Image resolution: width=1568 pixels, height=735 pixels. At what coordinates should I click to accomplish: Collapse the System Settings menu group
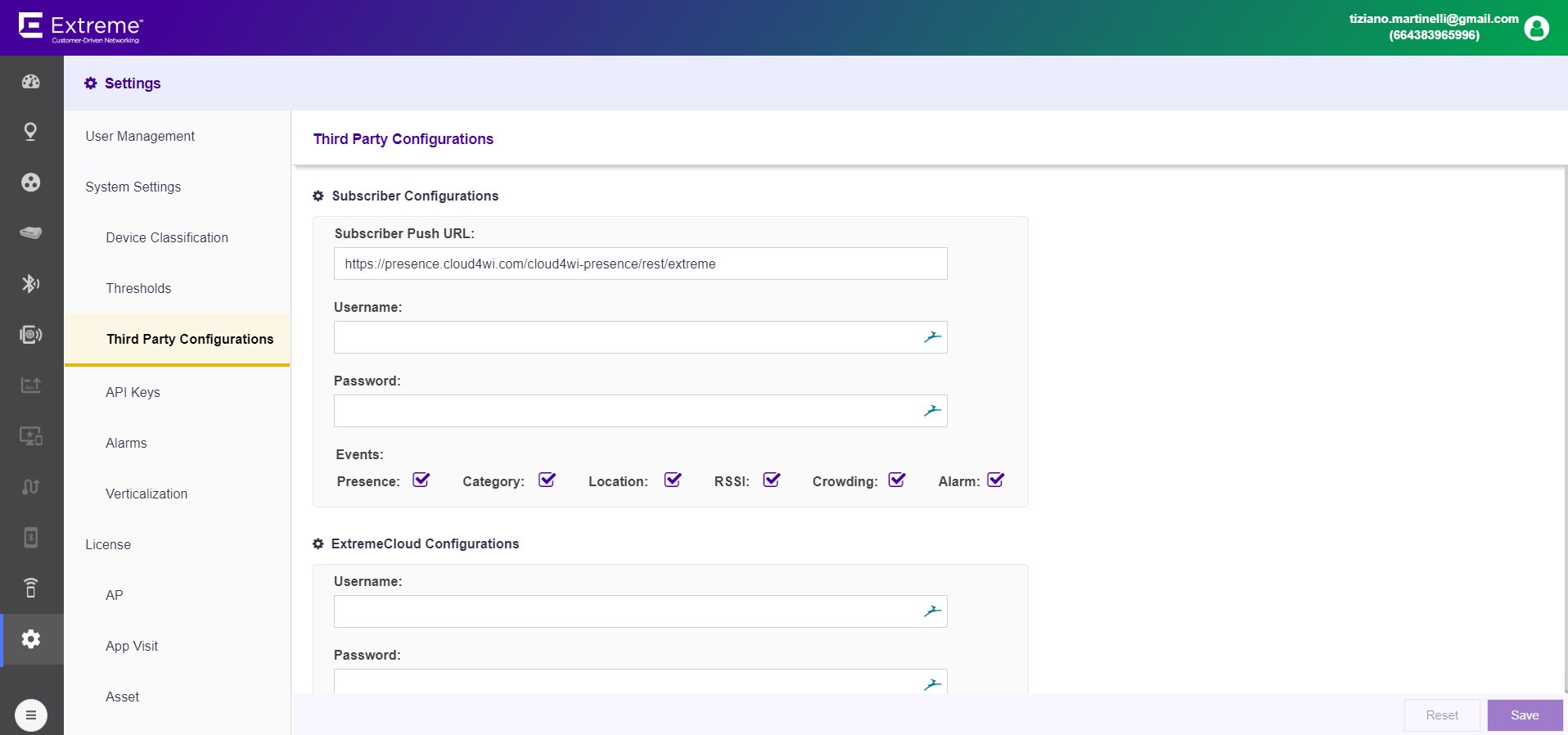click(133, 187)
